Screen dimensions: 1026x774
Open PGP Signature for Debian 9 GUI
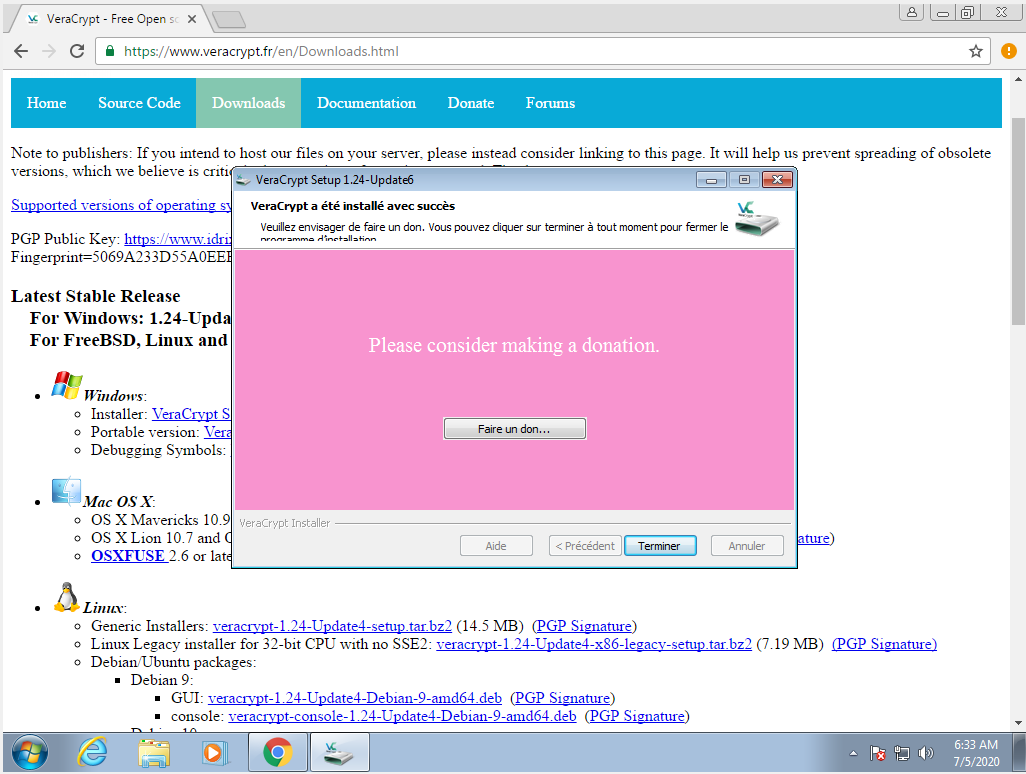[563, 698]
